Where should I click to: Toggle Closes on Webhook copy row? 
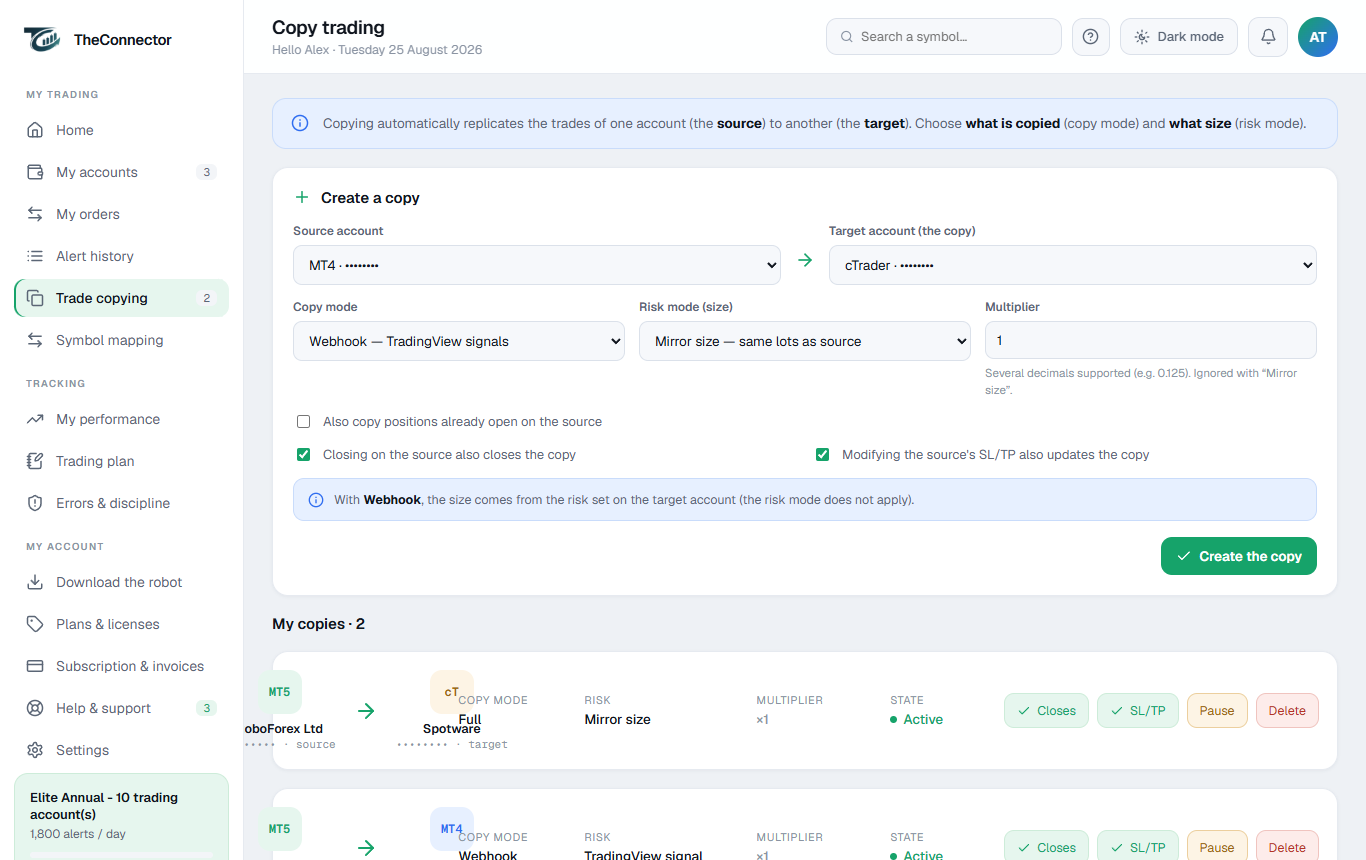(1046, 847)
